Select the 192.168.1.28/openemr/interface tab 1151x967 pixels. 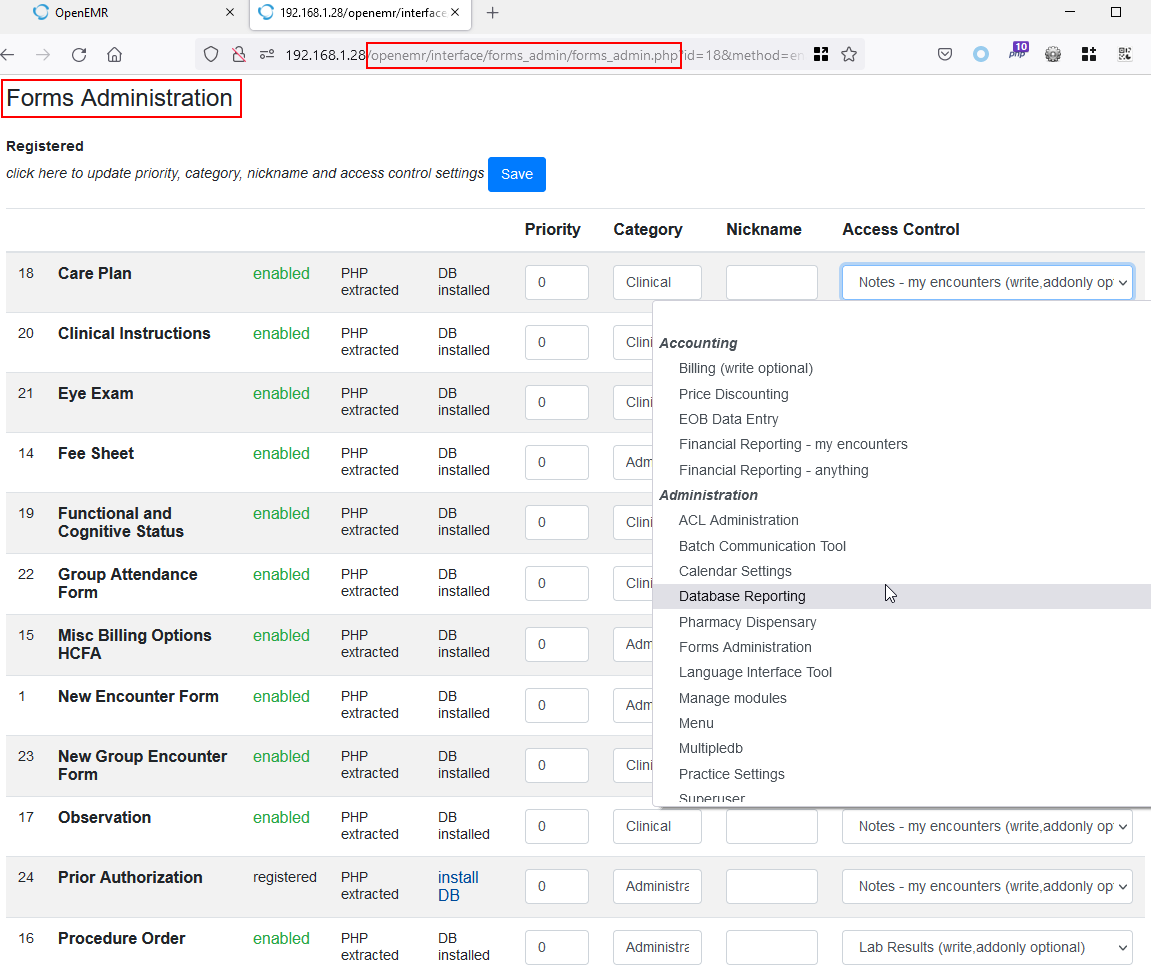tap(360, 13)
